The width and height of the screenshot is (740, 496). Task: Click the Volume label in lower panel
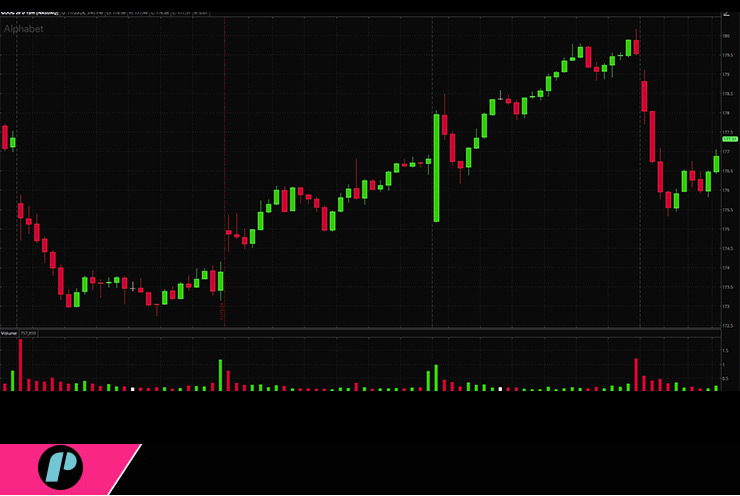(x=9, y=332)
